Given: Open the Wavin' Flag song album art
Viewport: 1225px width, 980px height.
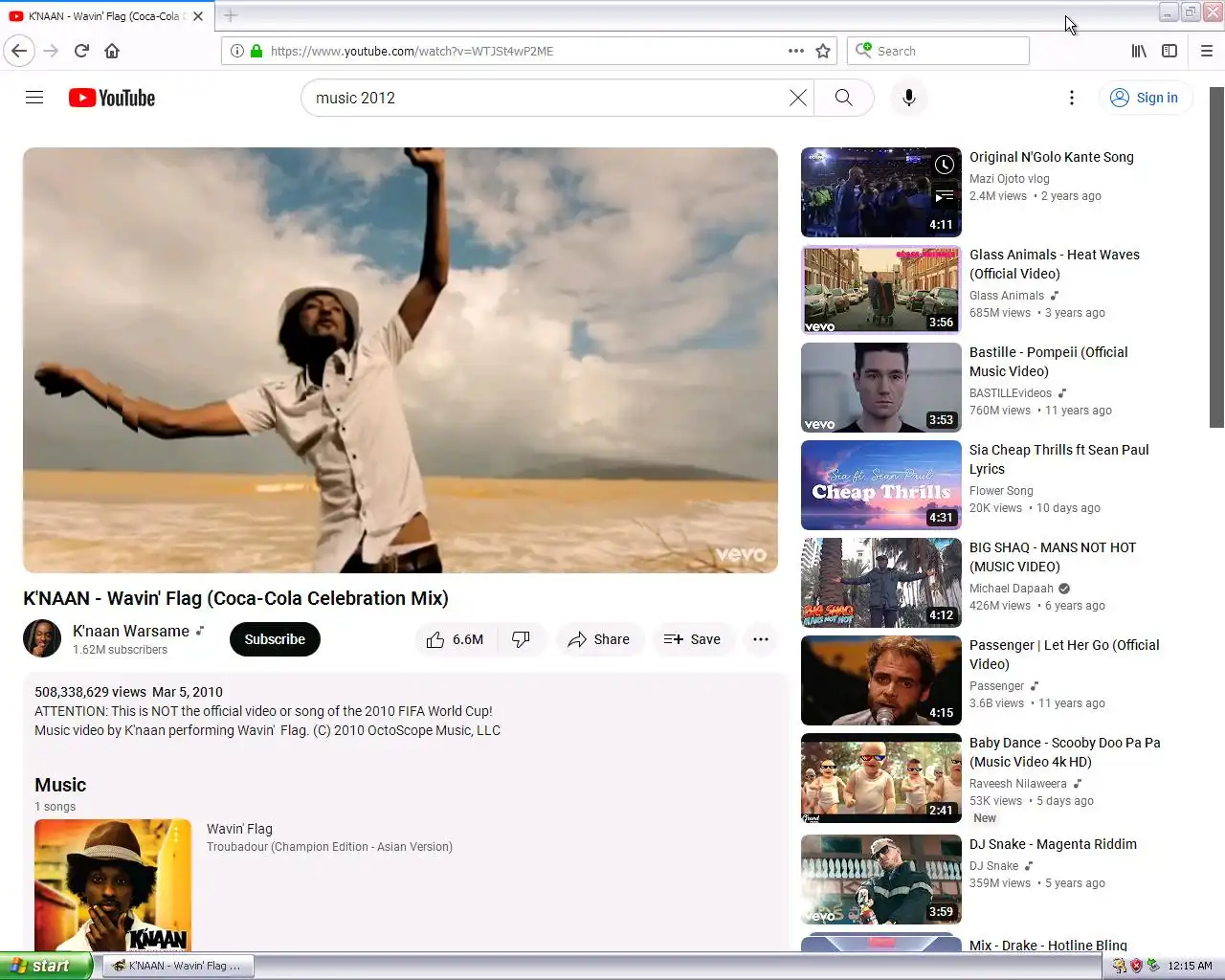Looking at the screenshot, I should [x=113, y=885].
